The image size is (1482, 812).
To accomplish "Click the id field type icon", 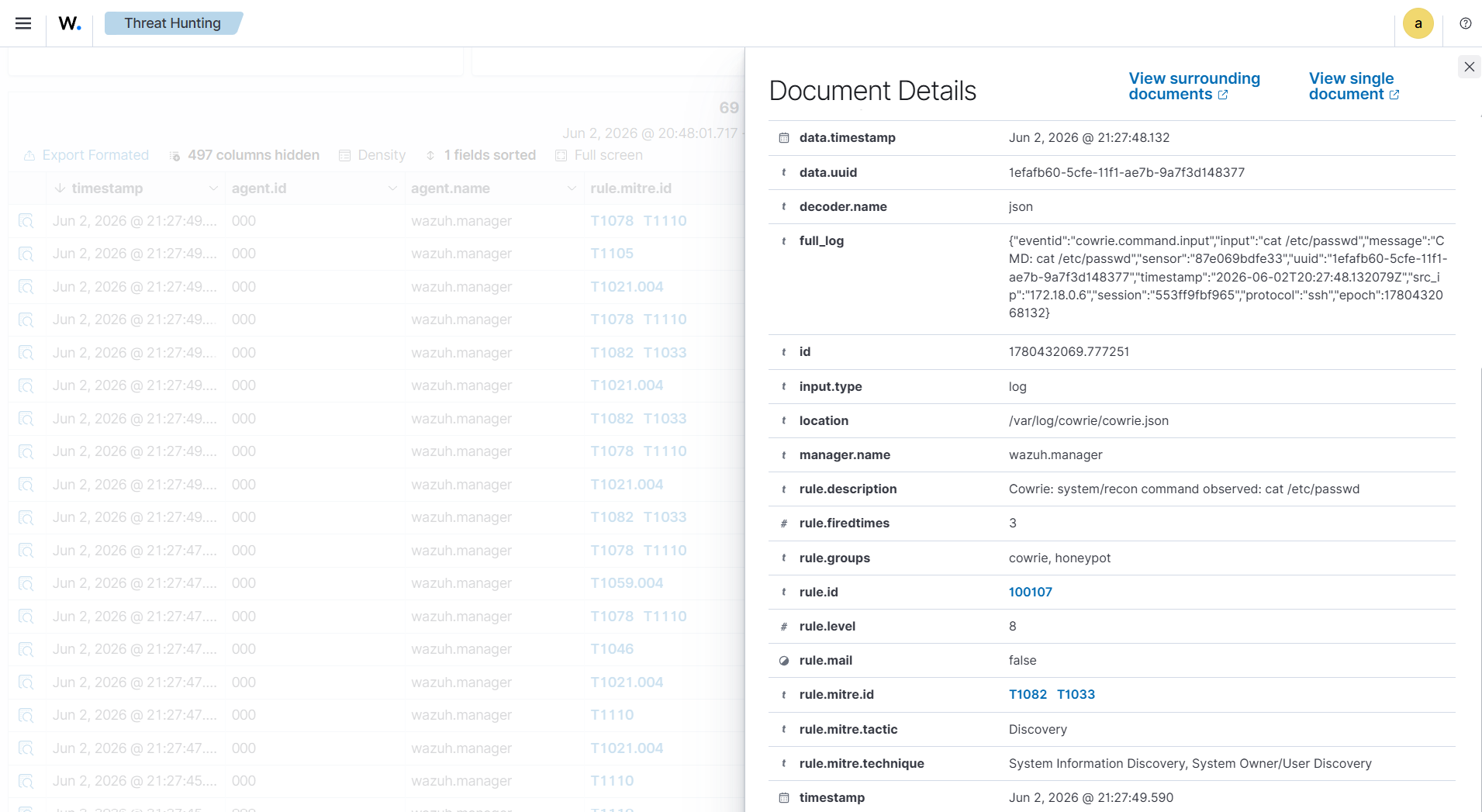I will [x=784, y=352].
